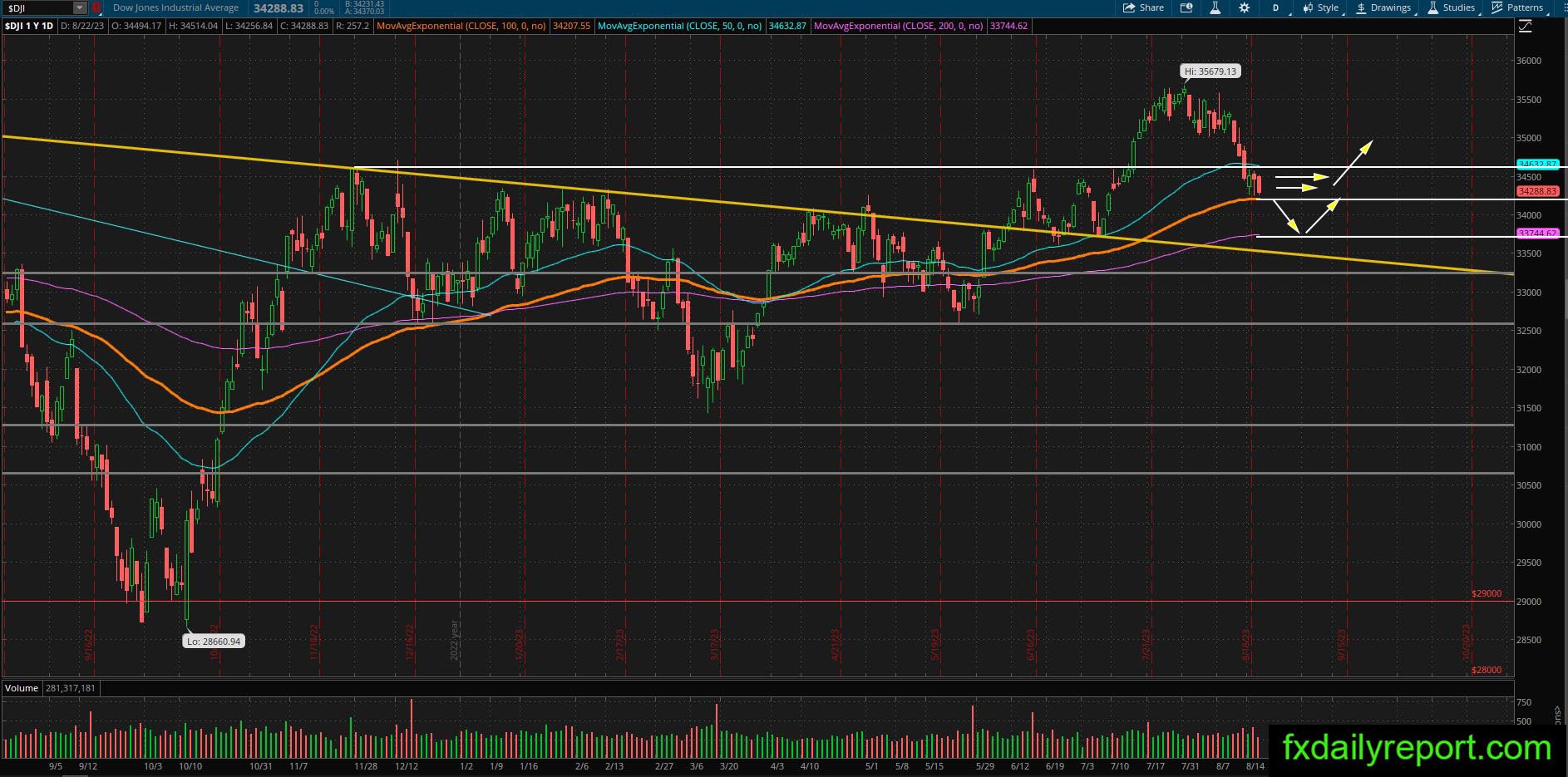
Task: Click the MovAvgExponential 50 study label
Action: (679, 26)
